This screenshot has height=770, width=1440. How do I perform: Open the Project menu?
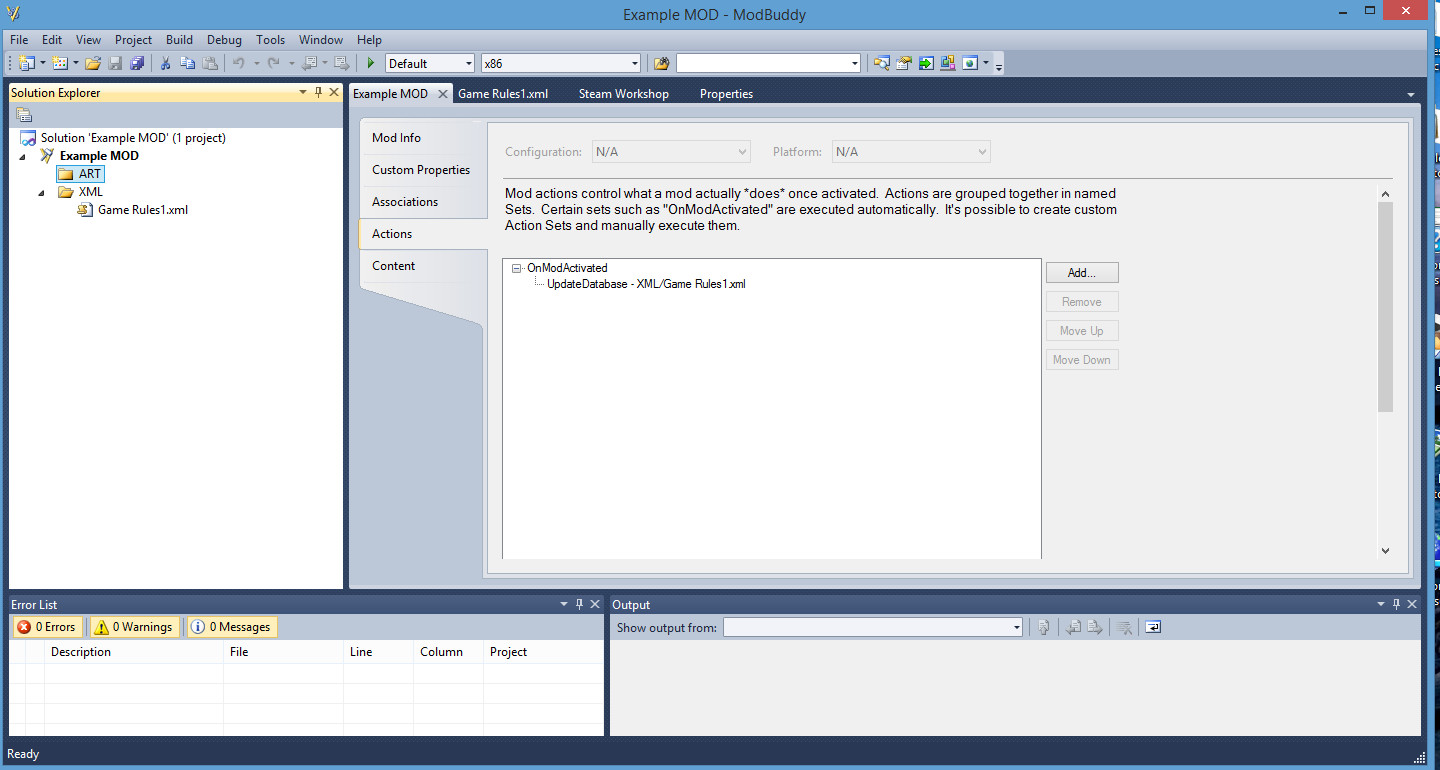click(x=133, y=40)
